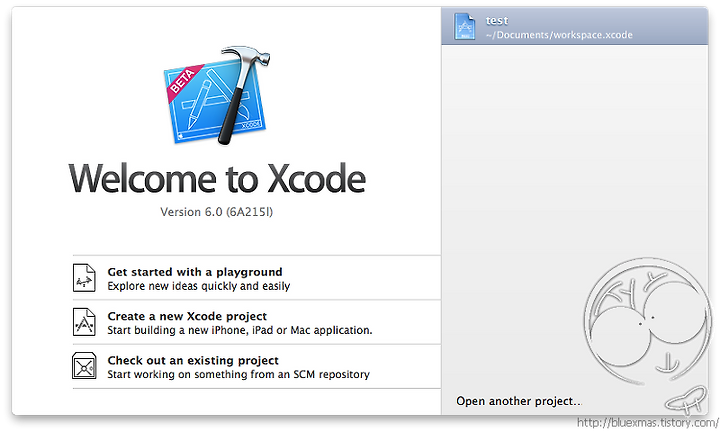Viewport: 720px width, 432px height.
Task: Click the playground document icon
Action: click(x=84, y=278)
